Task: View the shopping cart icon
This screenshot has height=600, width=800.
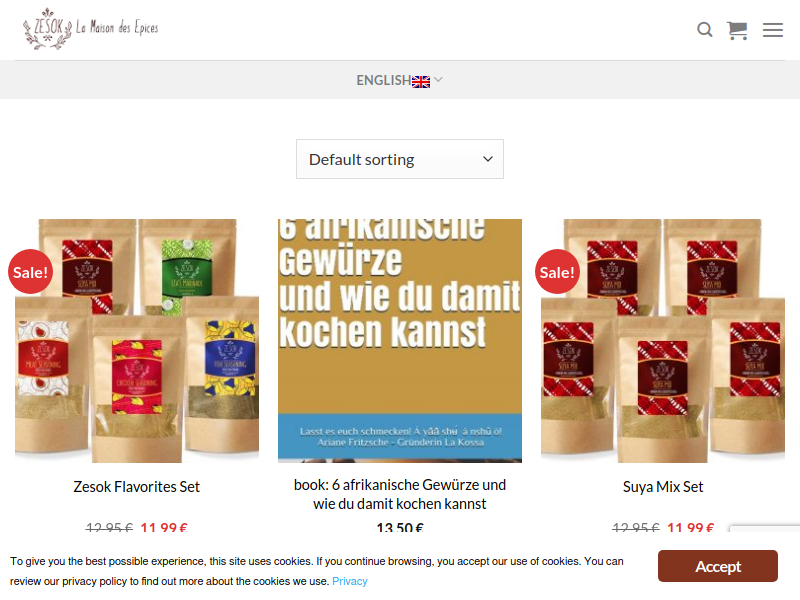Action: (737, 30)
